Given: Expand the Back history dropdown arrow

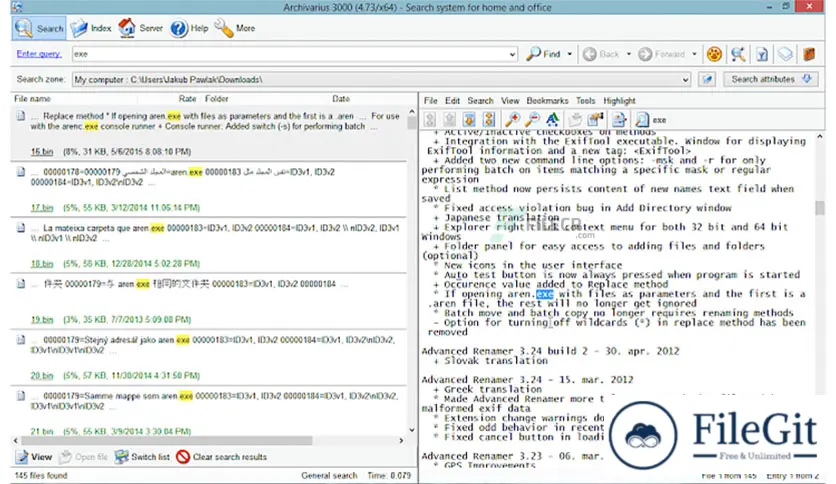Looking at the screenshot, I should pyautogui.click(x=629, y=54).
